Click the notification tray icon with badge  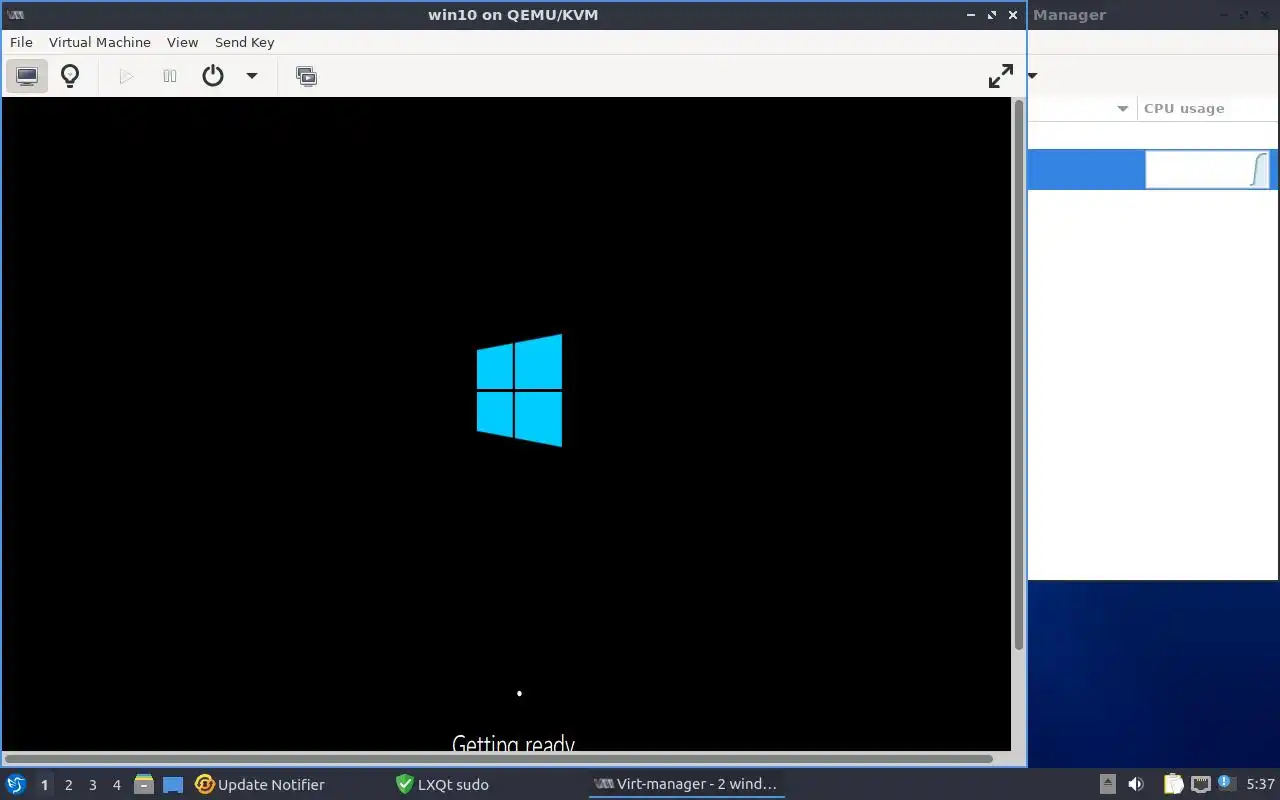click(1225, 783)
